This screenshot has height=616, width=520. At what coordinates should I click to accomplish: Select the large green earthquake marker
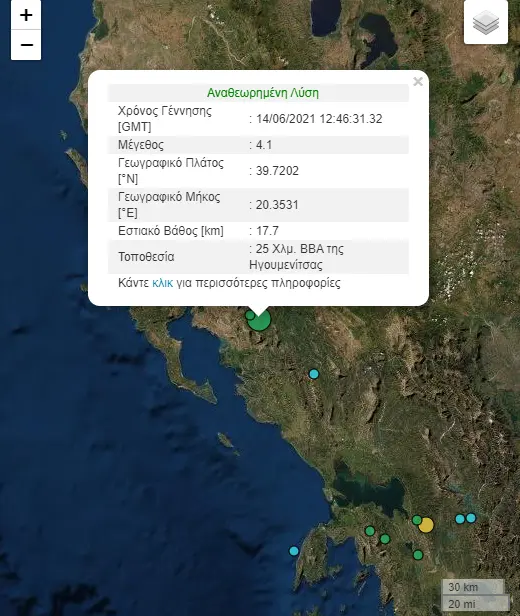[x=260, y=321]
